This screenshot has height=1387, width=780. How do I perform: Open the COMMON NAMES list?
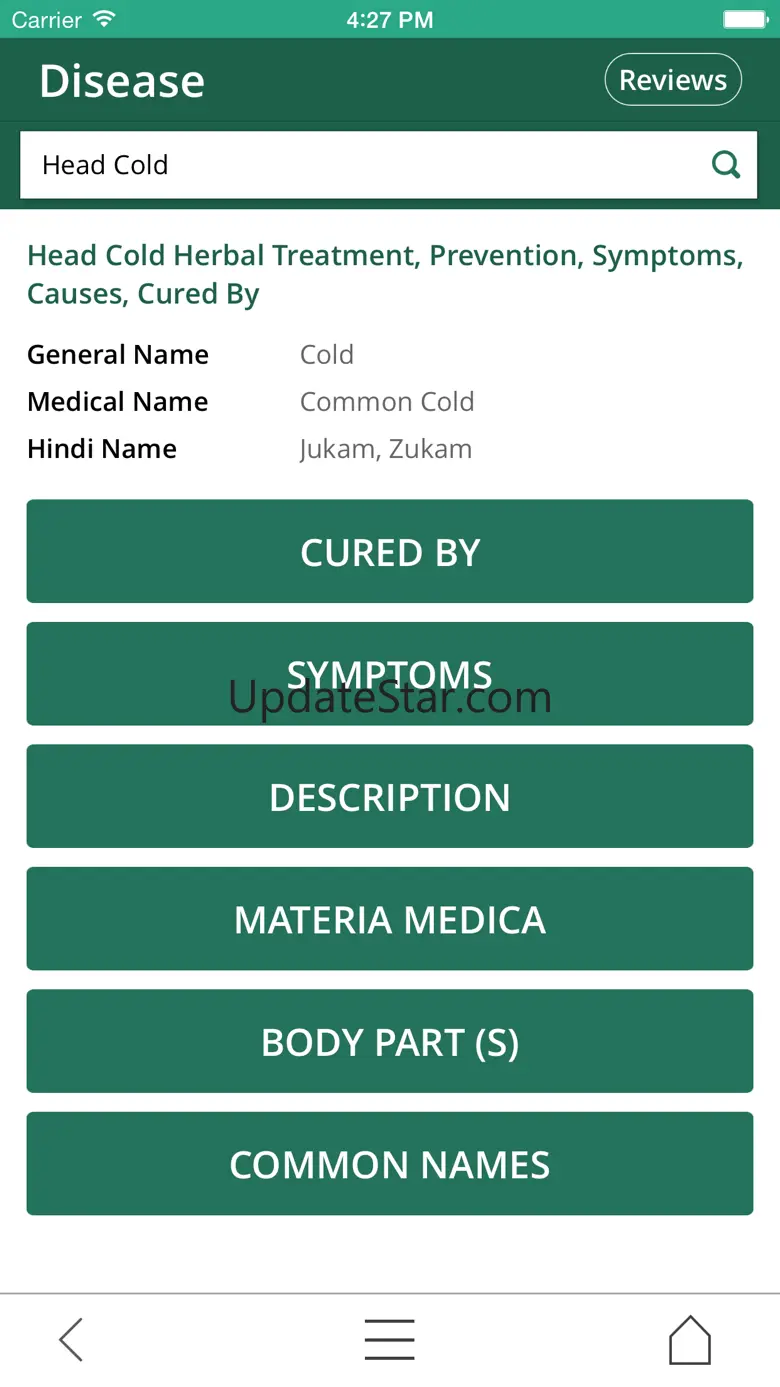(390, 1164)
